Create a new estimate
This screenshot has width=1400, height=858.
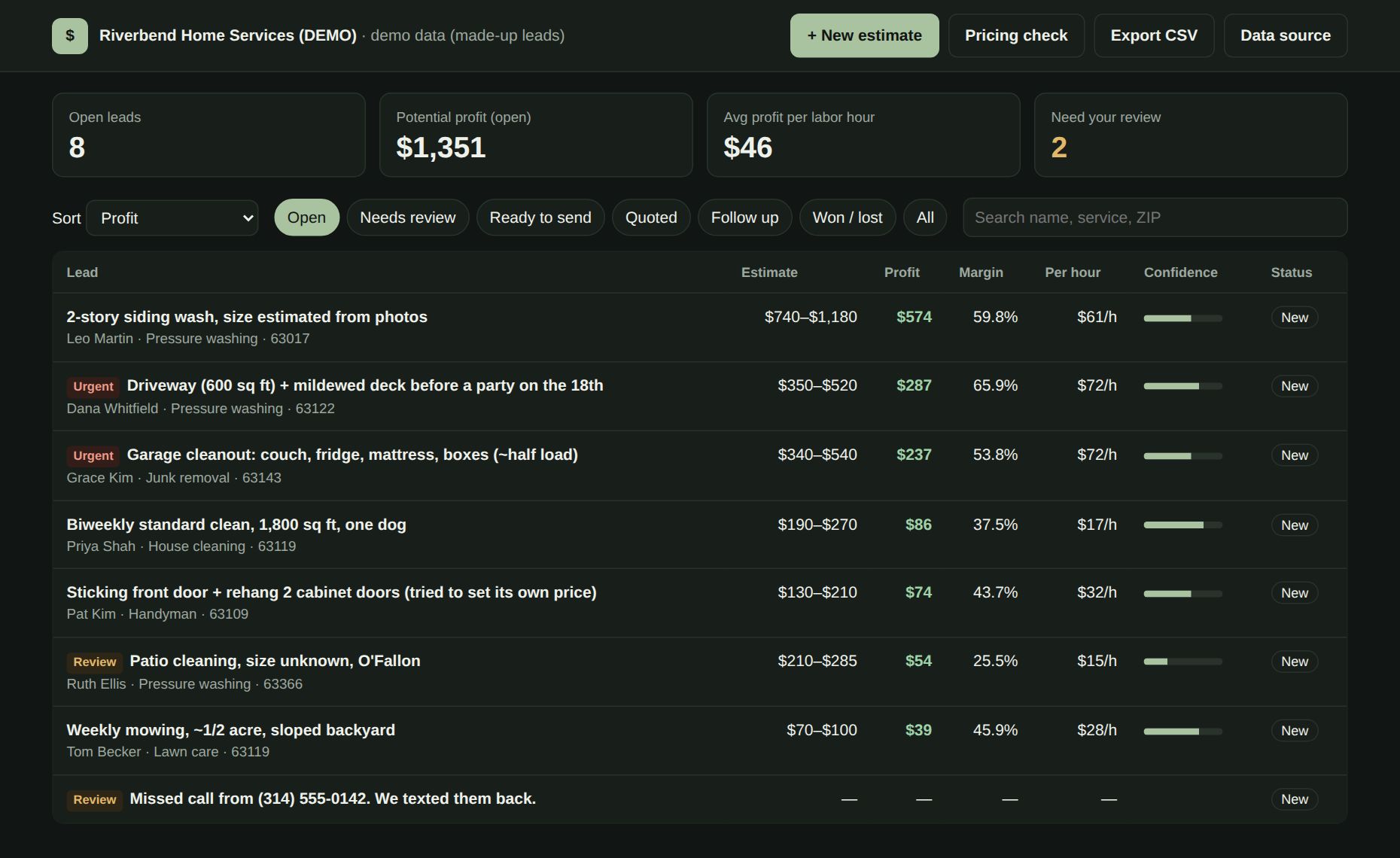pyautogui.click(x=864, y=35)
